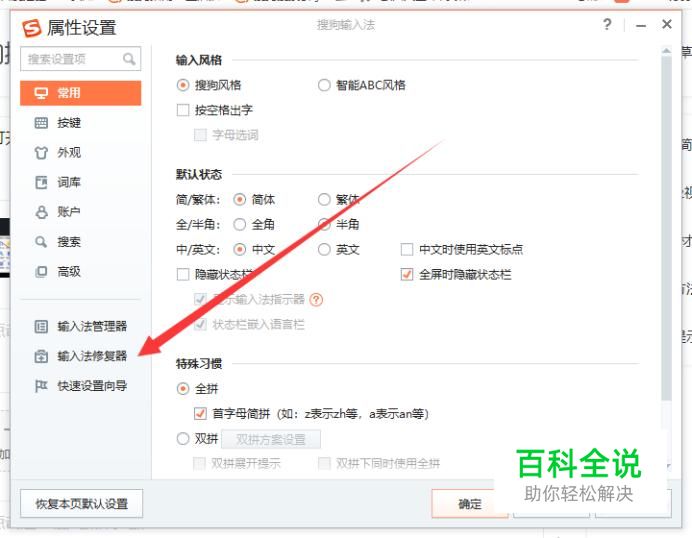
Task: Click the question mark help button in title bar
Action: pos(607,24)
